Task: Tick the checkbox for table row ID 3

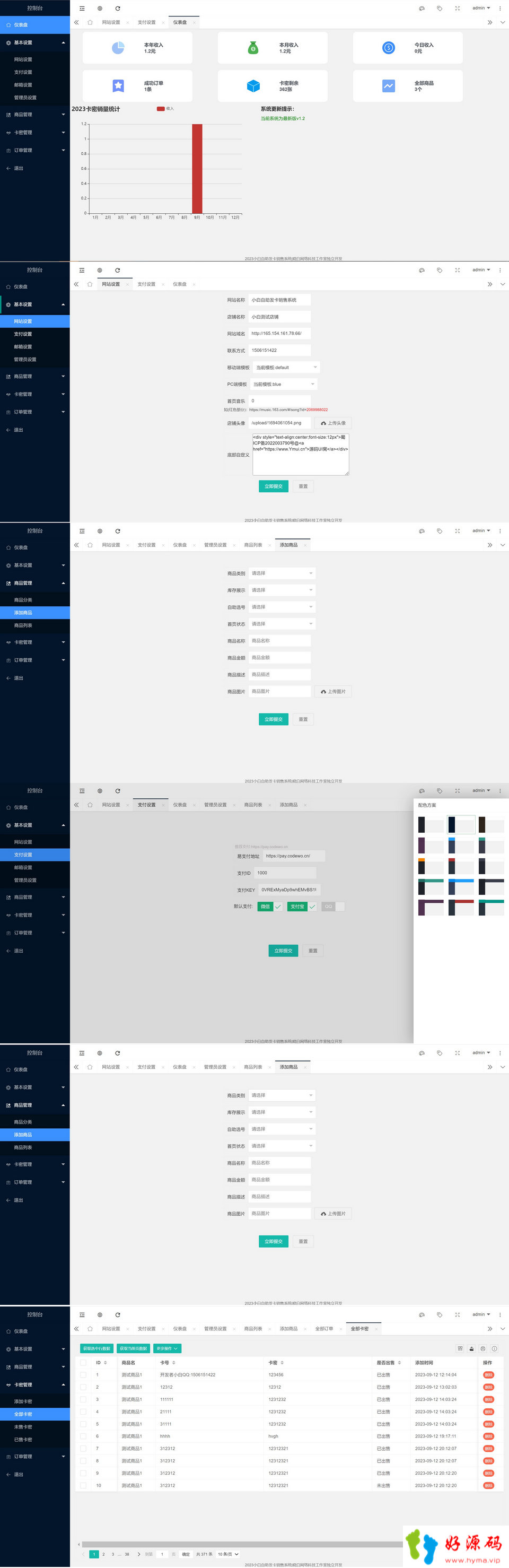Action: (x=83, y=1399)
